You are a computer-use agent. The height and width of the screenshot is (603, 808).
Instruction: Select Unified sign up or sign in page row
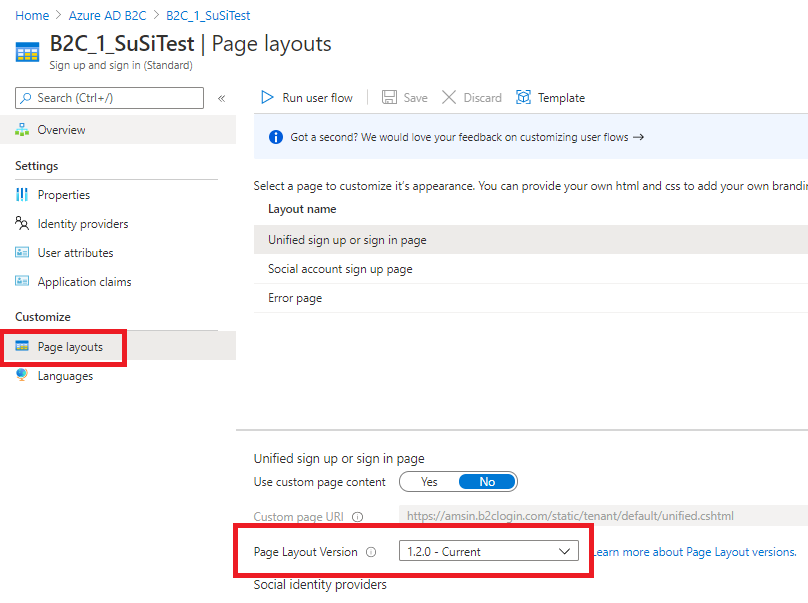531,240
